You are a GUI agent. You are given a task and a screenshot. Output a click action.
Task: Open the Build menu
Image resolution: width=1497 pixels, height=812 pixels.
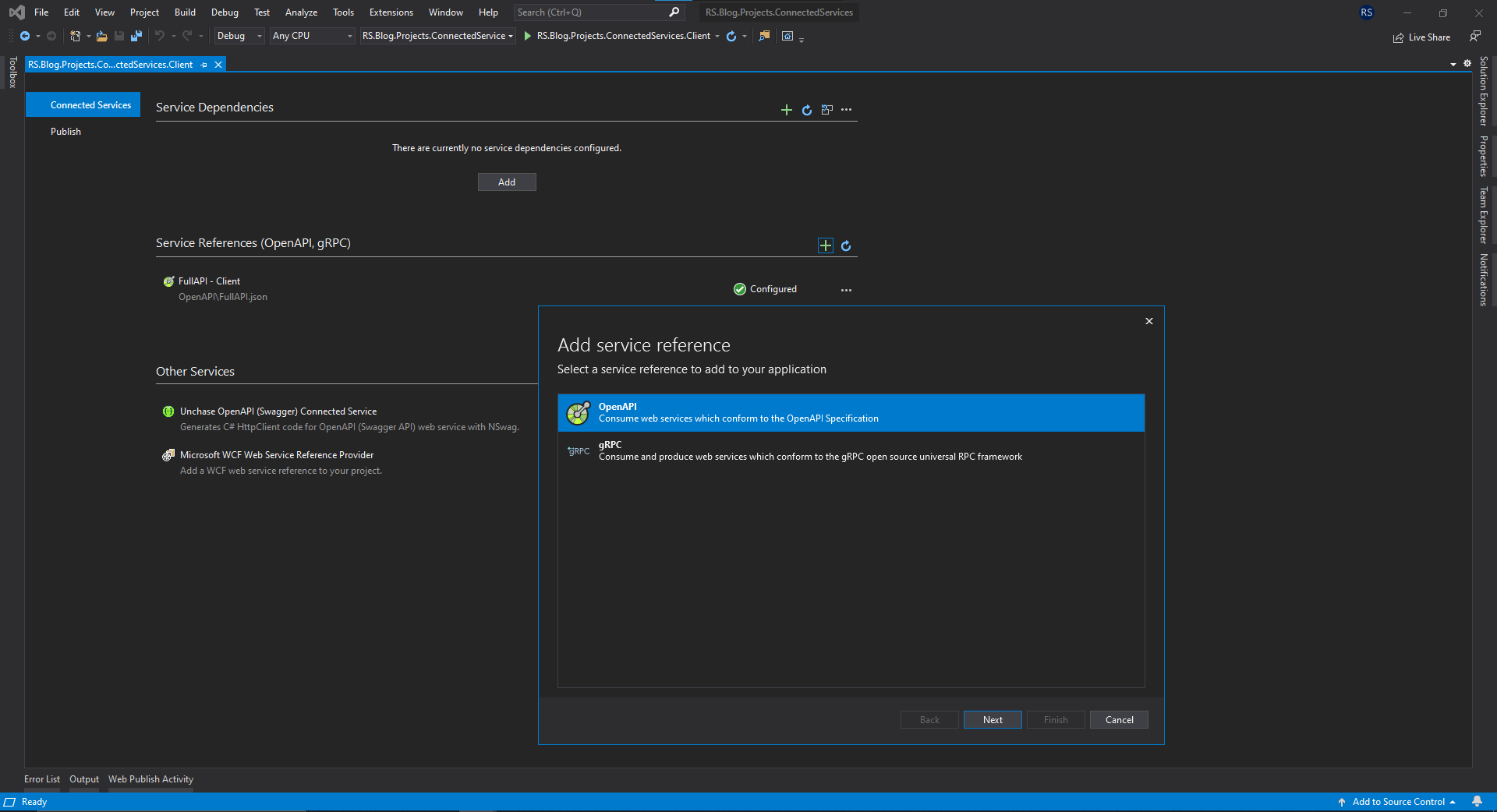[x=185, y=12]
